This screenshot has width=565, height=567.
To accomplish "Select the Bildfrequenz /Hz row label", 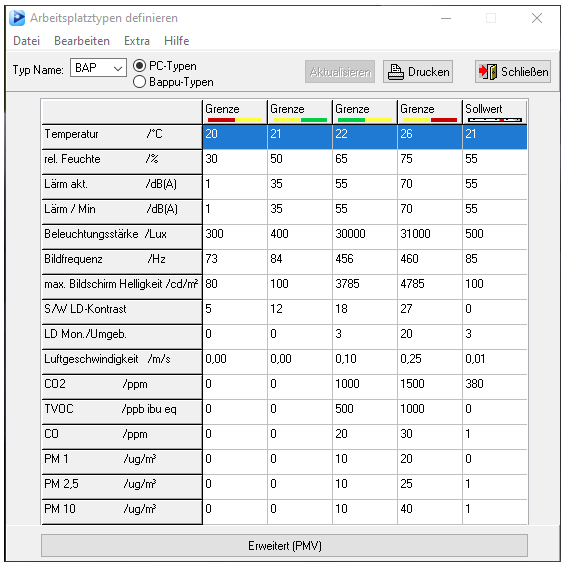I will tap(122, 261).
